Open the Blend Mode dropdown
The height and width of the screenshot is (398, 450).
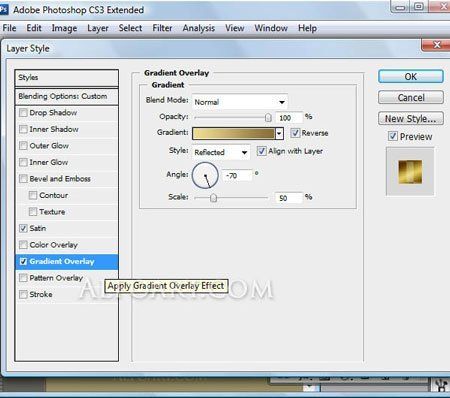[x=240, y=102]
